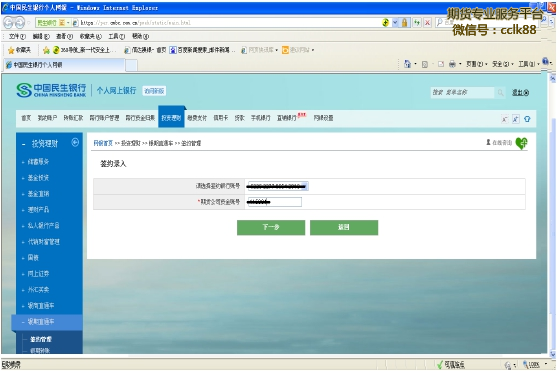The width and height of the screenshot is (557, 371).
Task: Select the 转账汇款 navigation tab
Action: (73, 118)
